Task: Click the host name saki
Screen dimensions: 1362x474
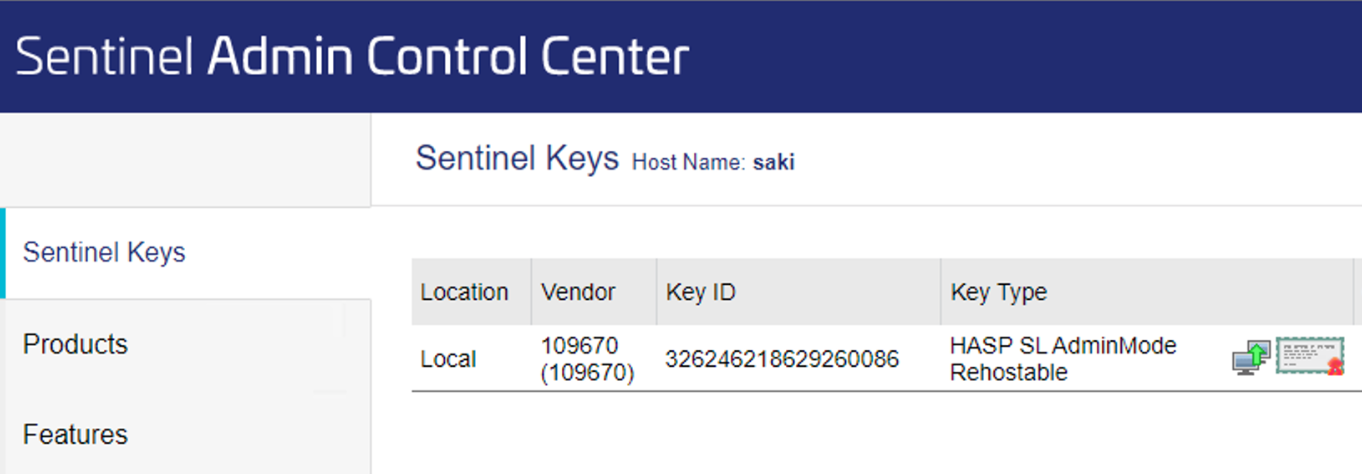Action: (x=774, y=162)
